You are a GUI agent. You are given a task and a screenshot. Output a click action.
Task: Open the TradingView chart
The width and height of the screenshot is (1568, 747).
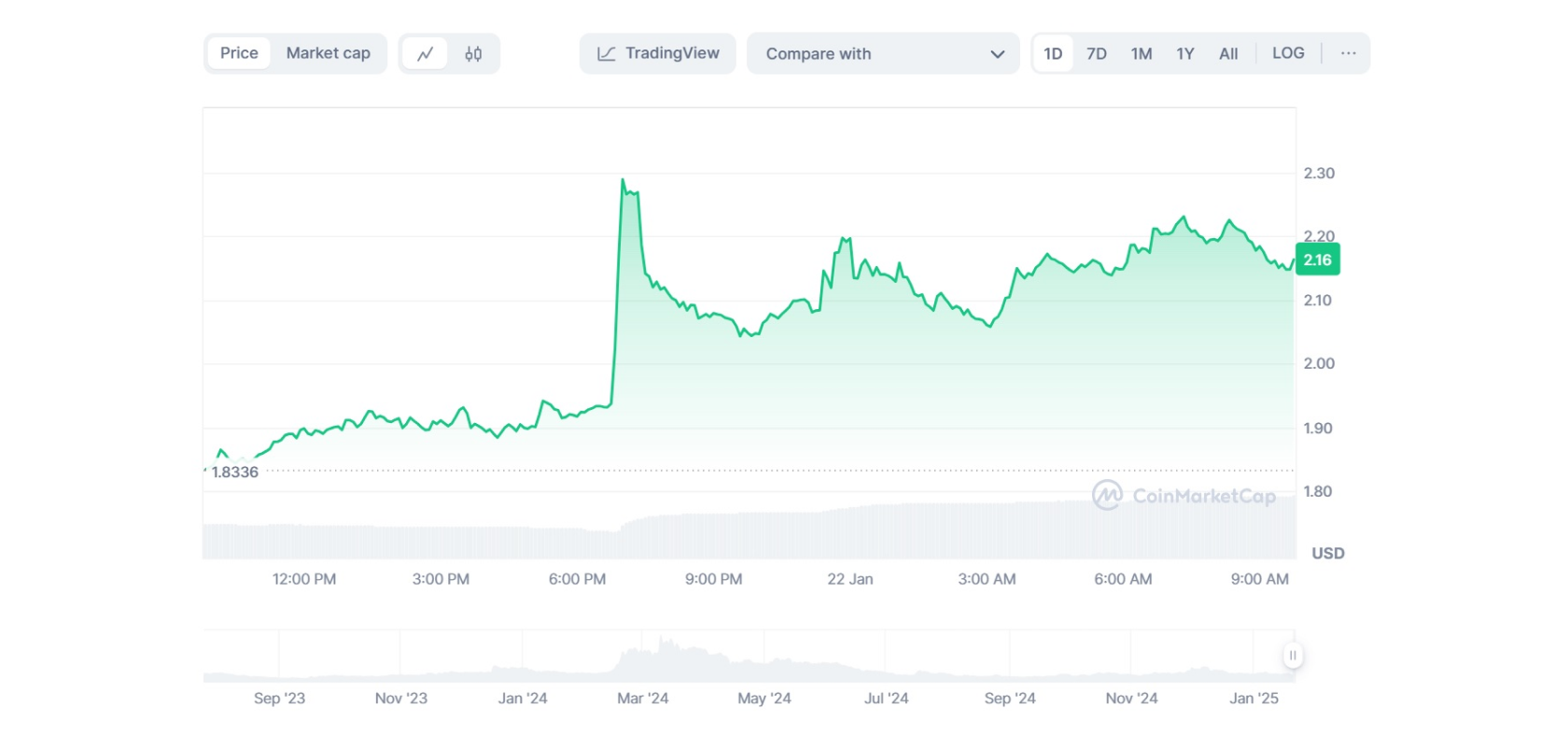click(x=658, y=53)
